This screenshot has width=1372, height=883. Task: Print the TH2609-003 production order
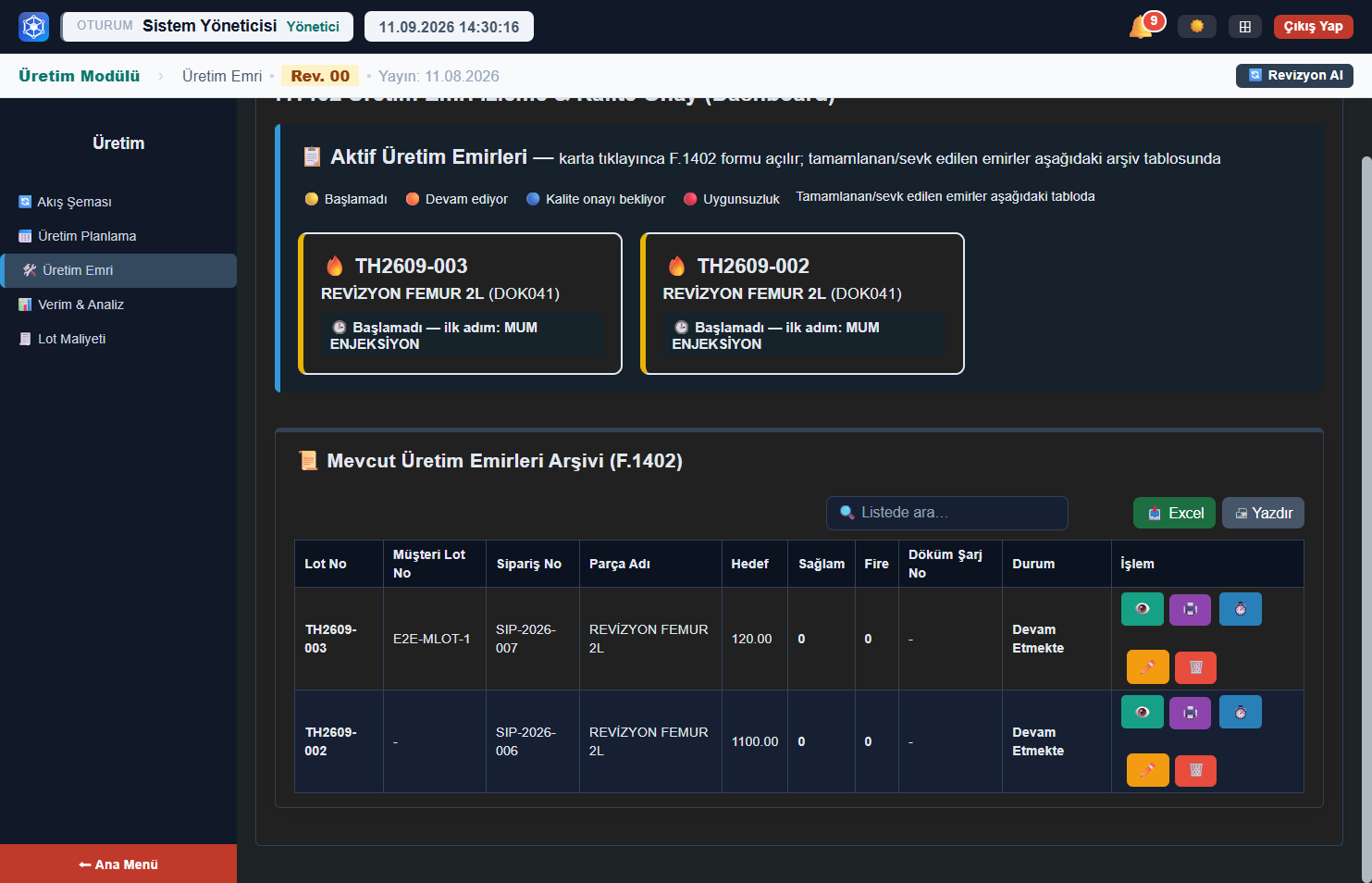point(1191,609)
